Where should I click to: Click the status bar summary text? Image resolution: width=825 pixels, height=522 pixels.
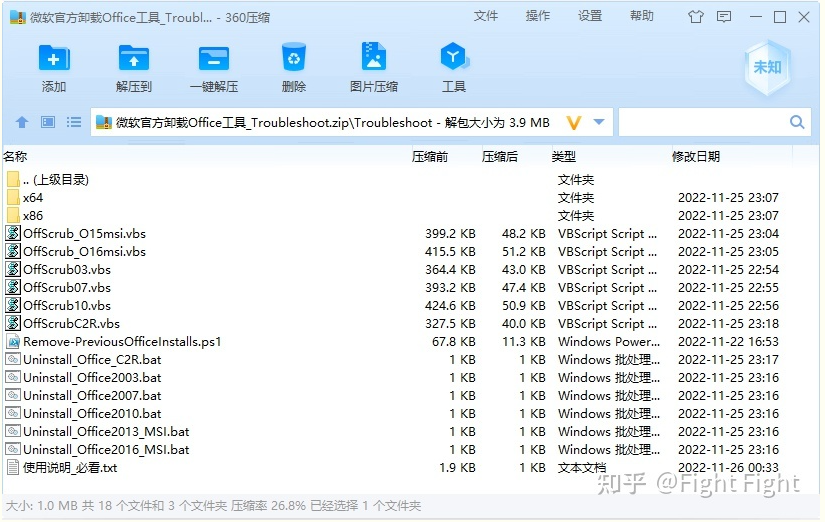point(213,506)
